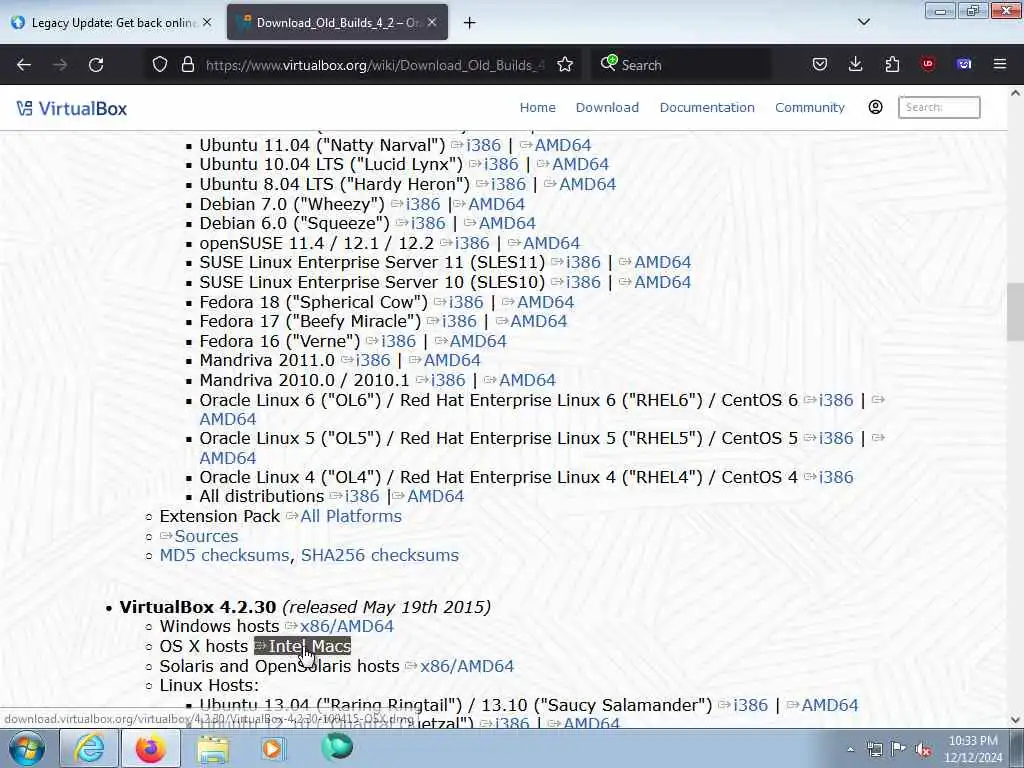The image size is (1024, 768).
Task: Close the Legacy Update tab
Action: (207, 22)
